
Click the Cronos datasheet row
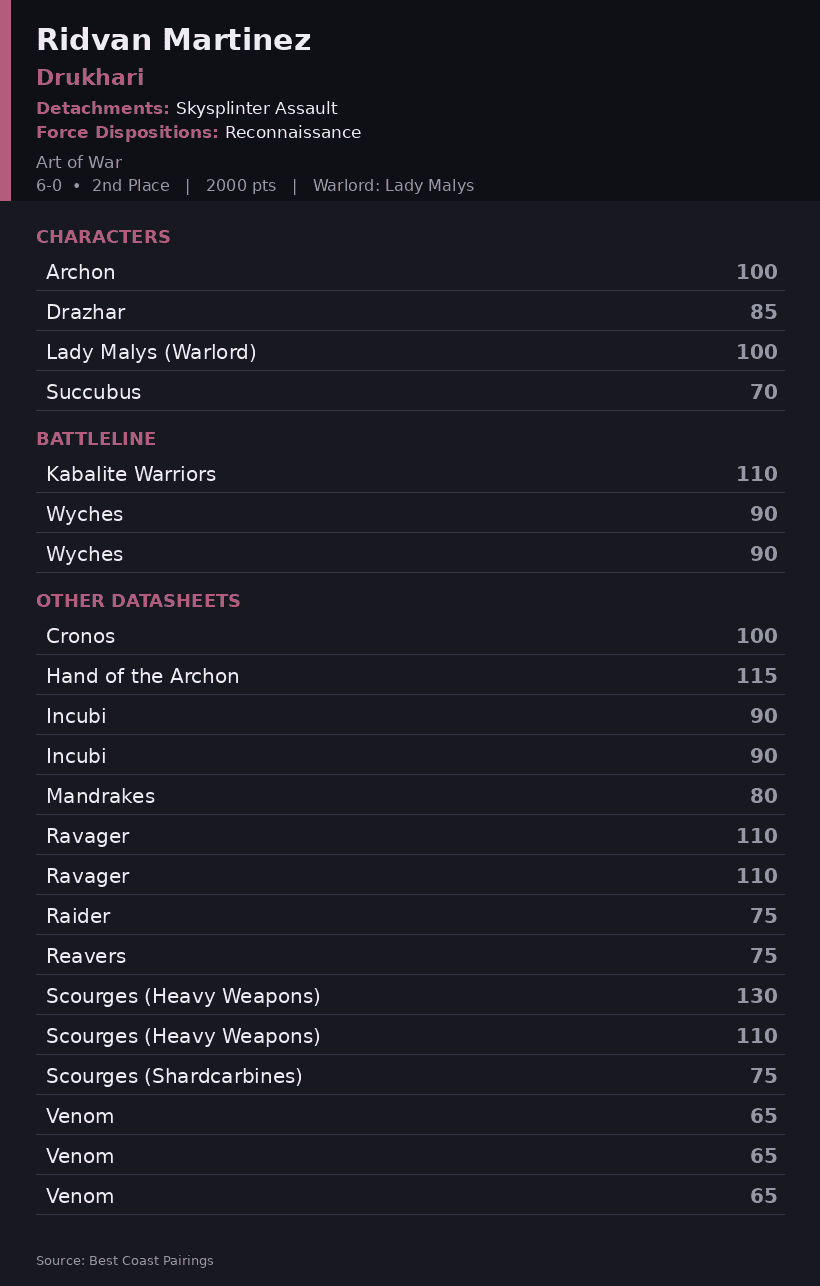coord(410,636)
